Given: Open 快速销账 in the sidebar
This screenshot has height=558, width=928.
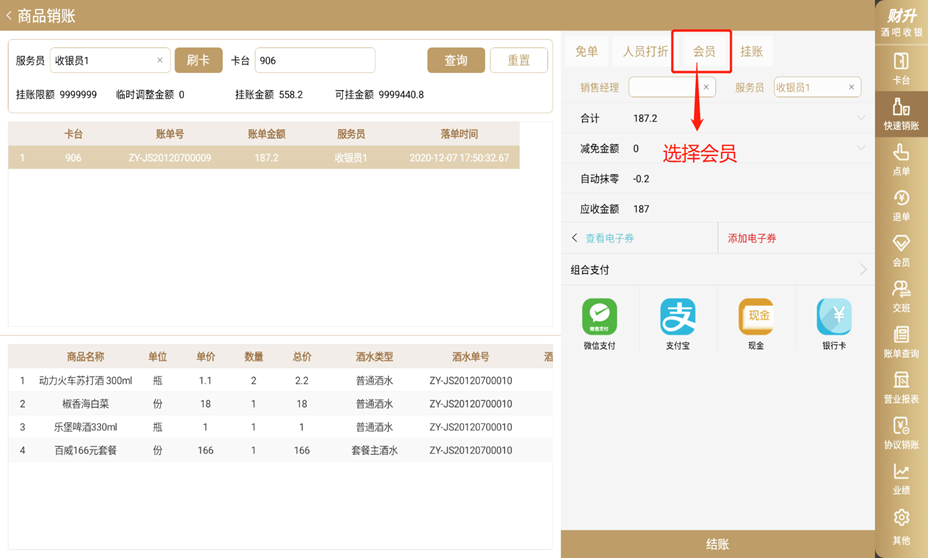Looking at the screenshot, I should (901, 114).
